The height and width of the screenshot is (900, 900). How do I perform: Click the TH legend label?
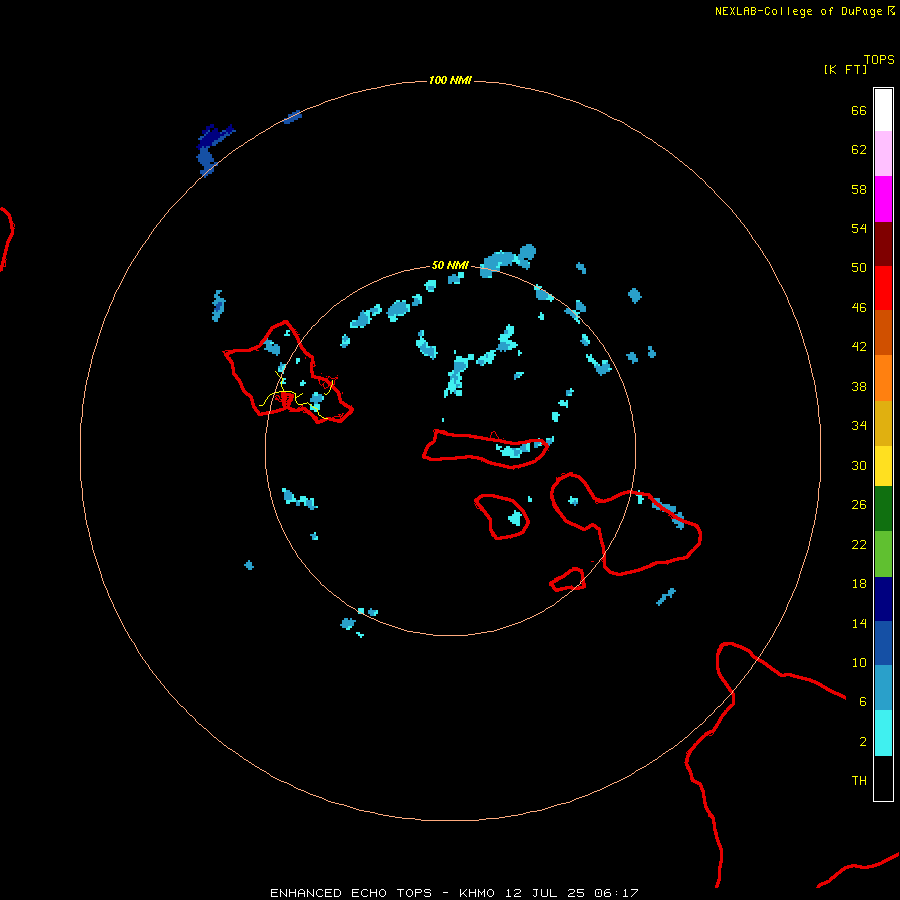[859, 781]
